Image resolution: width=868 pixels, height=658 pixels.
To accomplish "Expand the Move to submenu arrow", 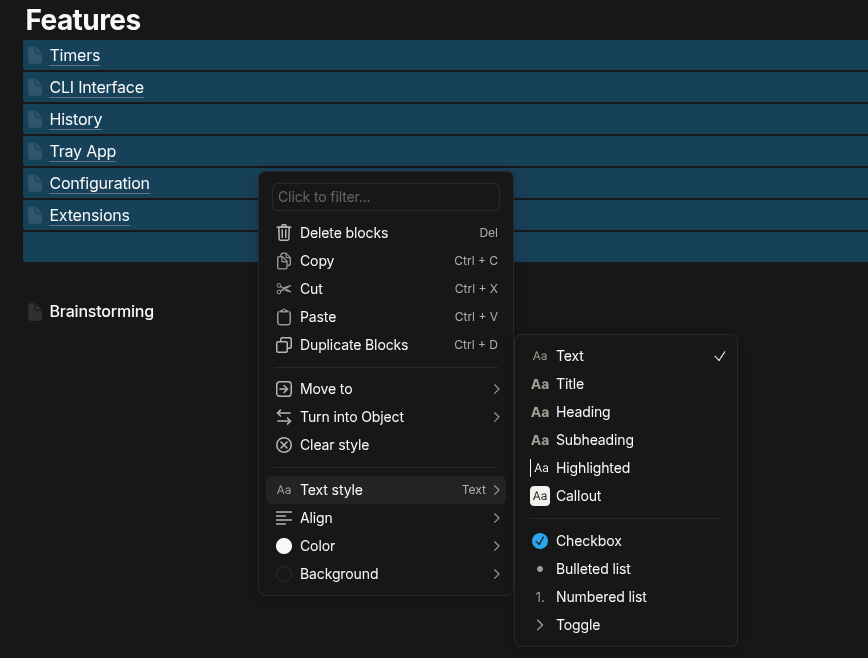I will 497,389.
